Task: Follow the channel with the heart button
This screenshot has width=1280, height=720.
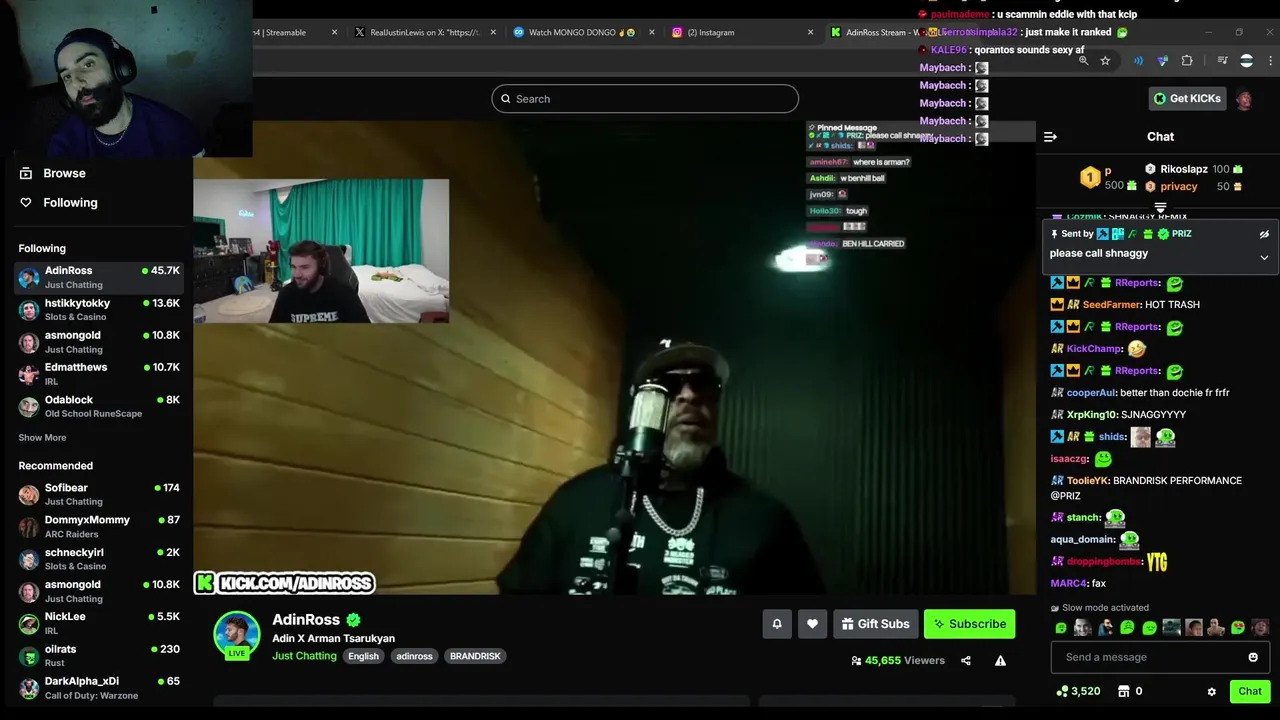Action: [x=812, y=624]
